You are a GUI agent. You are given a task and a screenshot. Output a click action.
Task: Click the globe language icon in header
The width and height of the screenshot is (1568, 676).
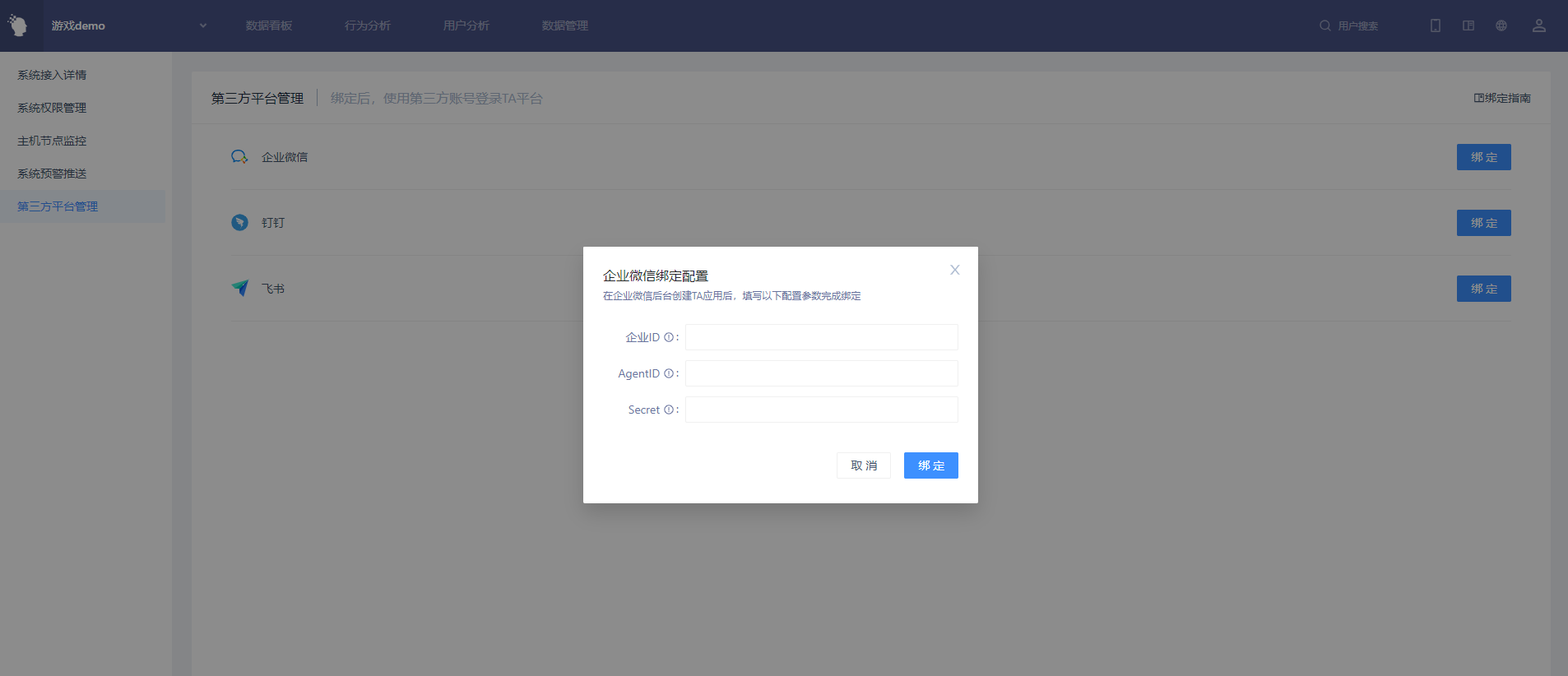(x=1501, y=25)
